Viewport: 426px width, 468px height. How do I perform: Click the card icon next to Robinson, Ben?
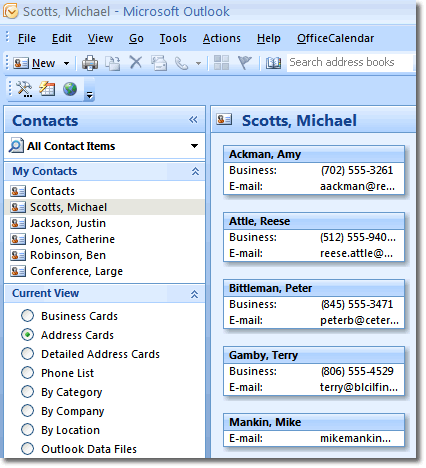pos(18,255)
